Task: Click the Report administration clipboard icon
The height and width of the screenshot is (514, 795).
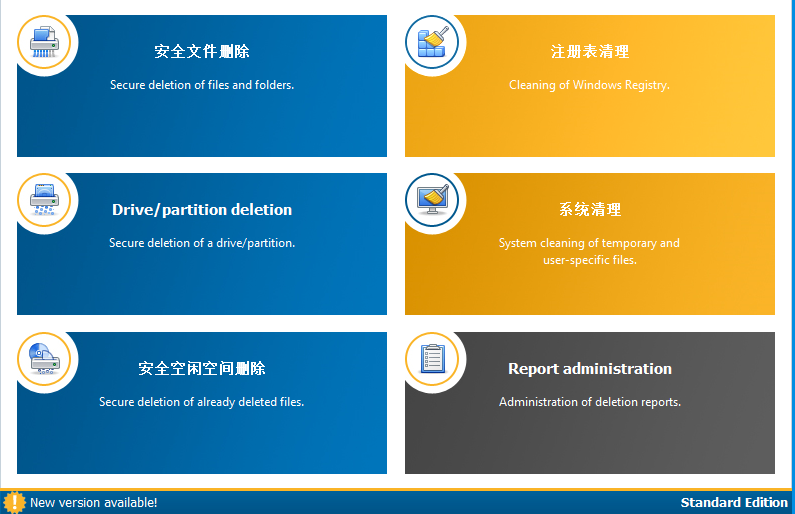Action: click(x=432, y=359)
